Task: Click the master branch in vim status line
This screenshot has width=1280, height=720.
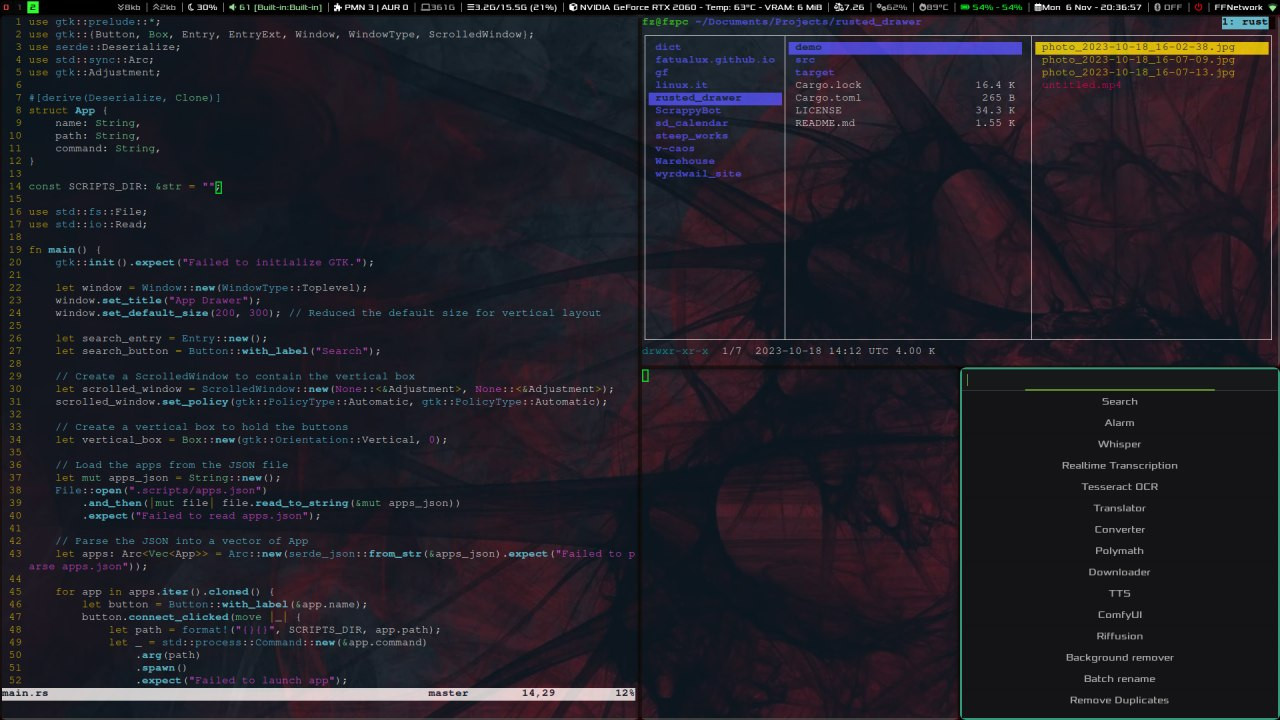Action: pyautogui.click(x=448, y=693)
